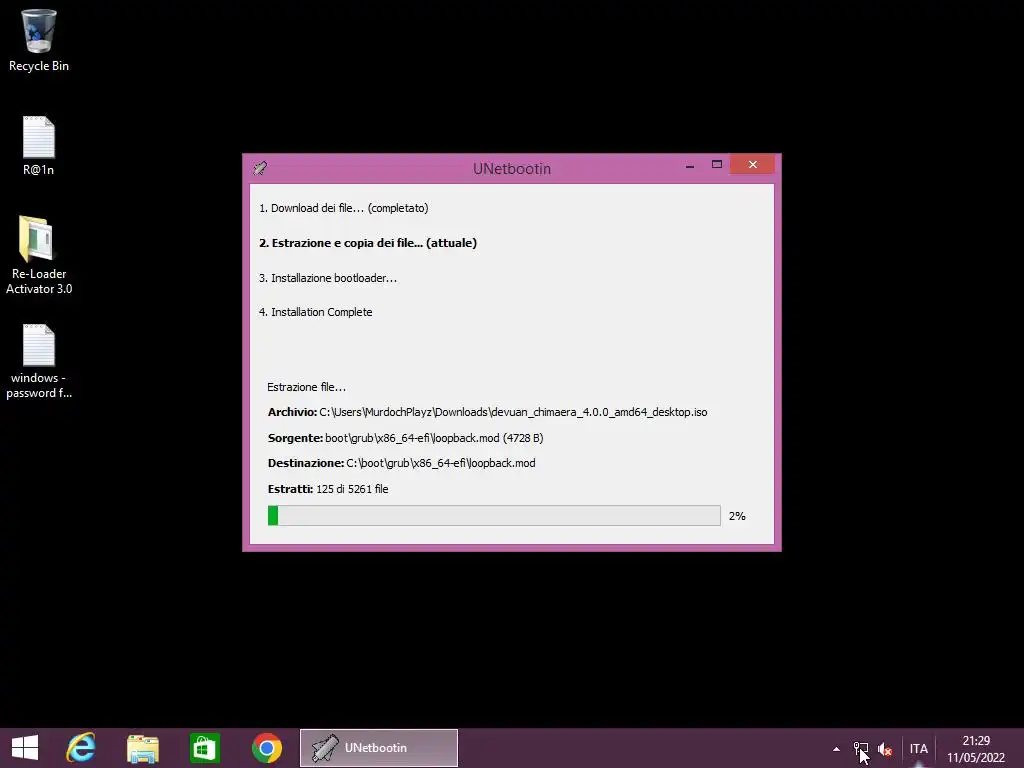Click the Sorgente loopback.mod path line

click(406, 438)
